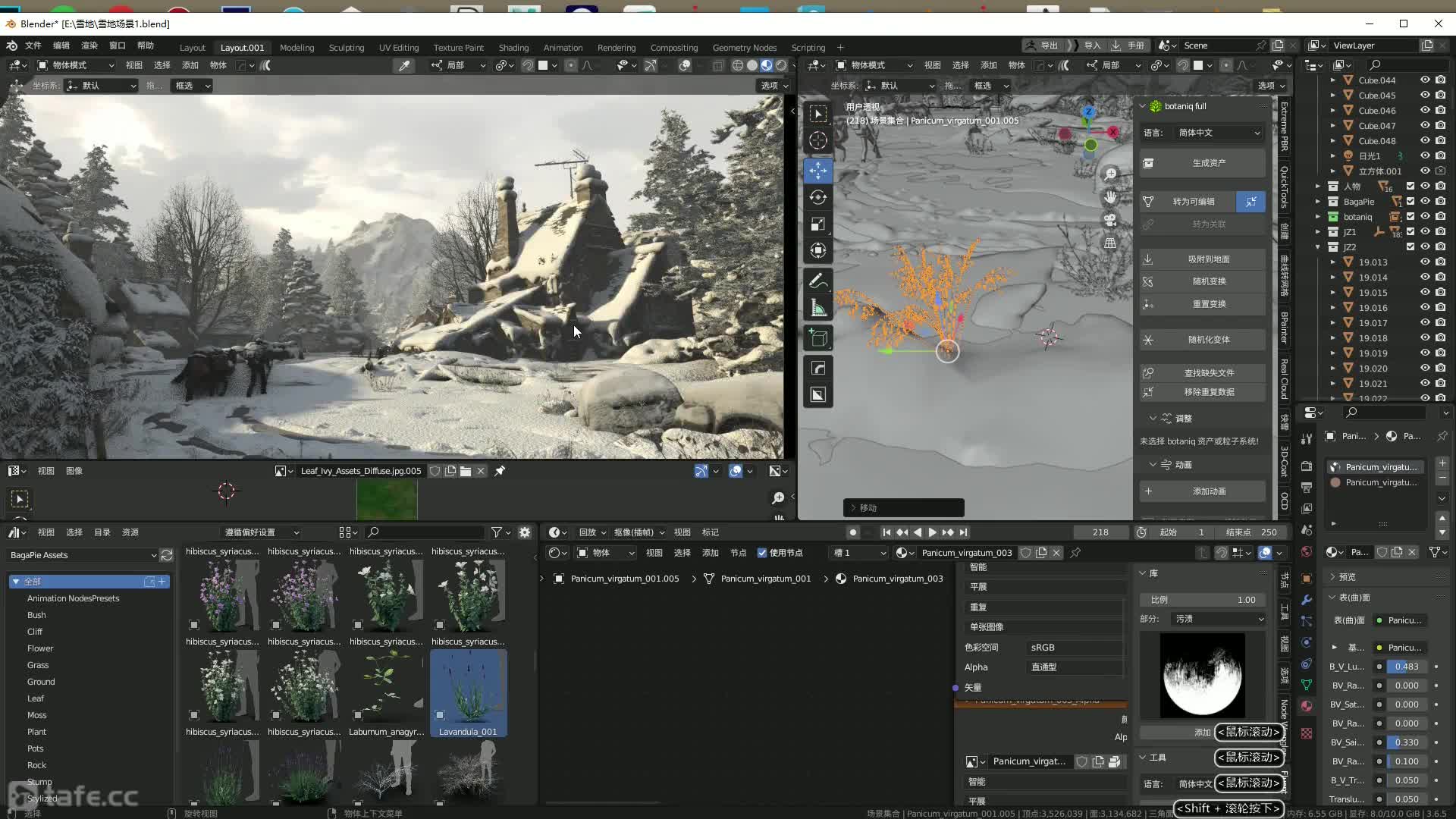
Task: Toggle the JZ2 collection exclude checkbox
Action: pos(1410,246)
